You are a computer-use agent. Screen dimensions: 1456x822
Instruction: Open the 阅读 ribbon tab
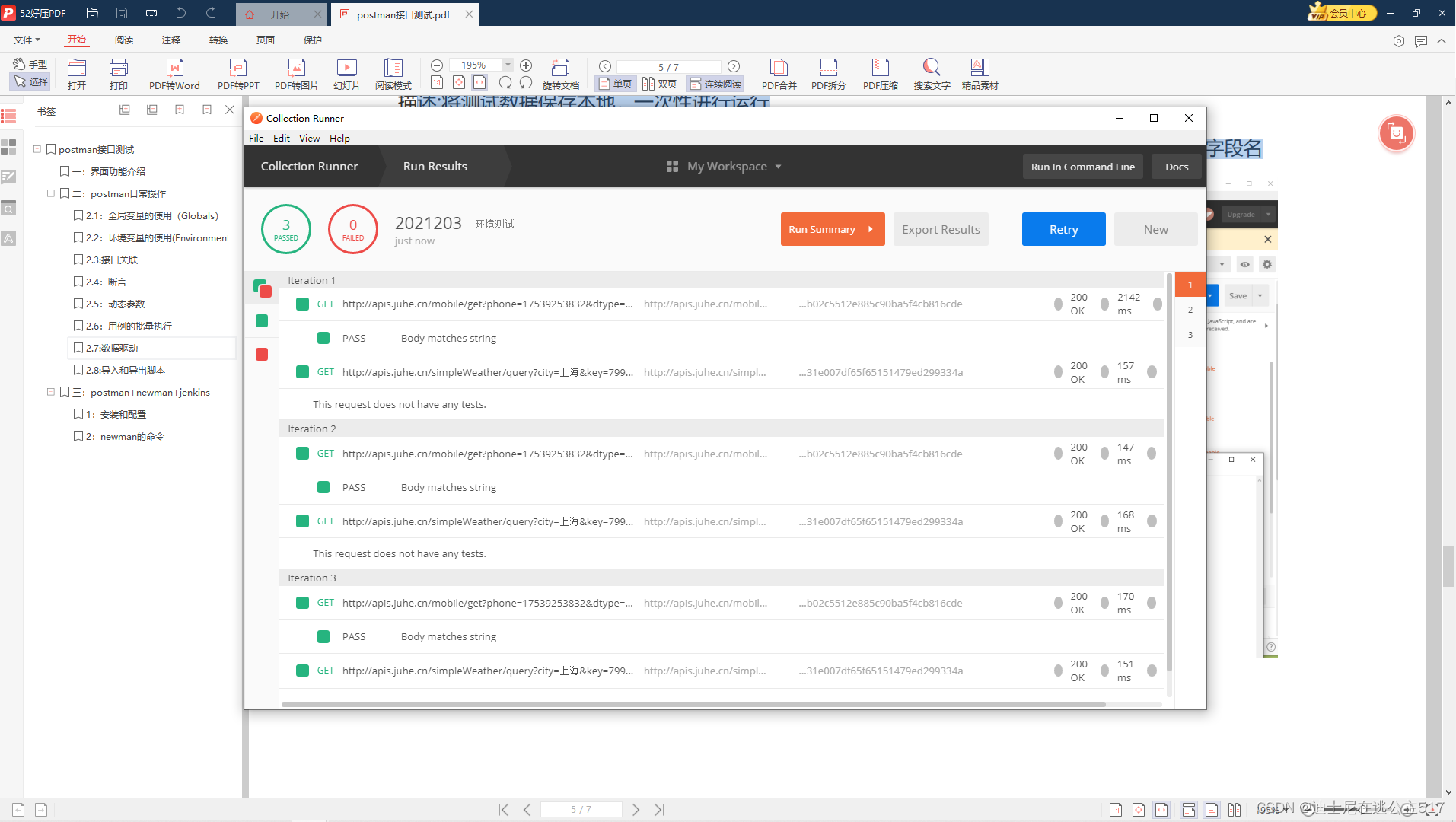click(x=124, y=40)
